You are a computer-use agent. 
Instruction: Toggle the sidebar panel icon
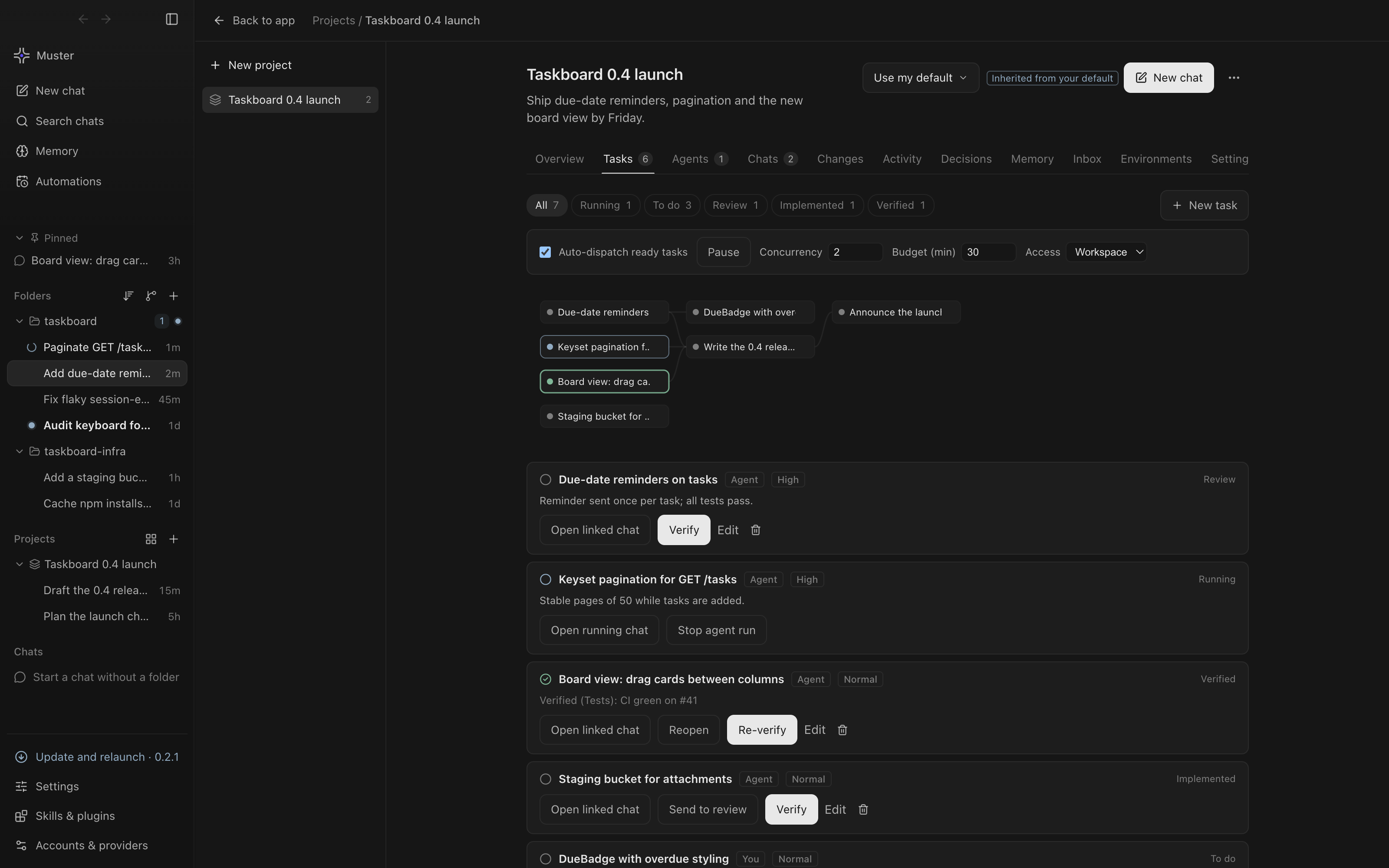(x=171, y=19)
